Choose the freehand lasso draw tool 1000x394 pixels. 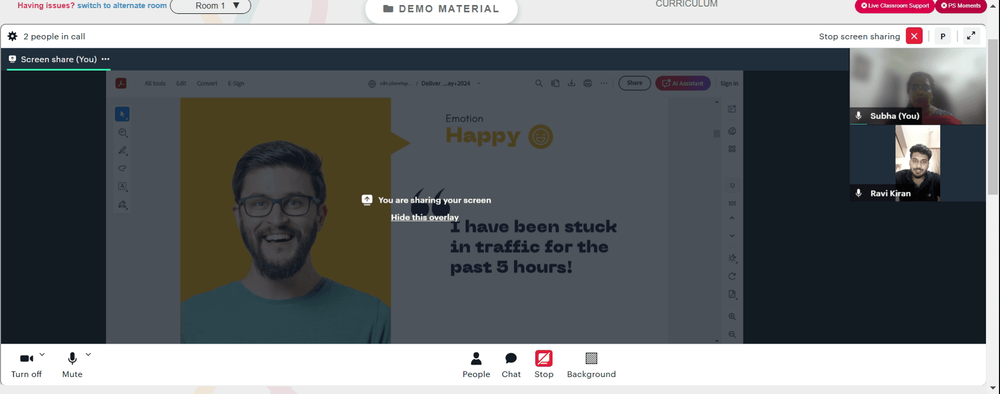click(x=122, y=168)
